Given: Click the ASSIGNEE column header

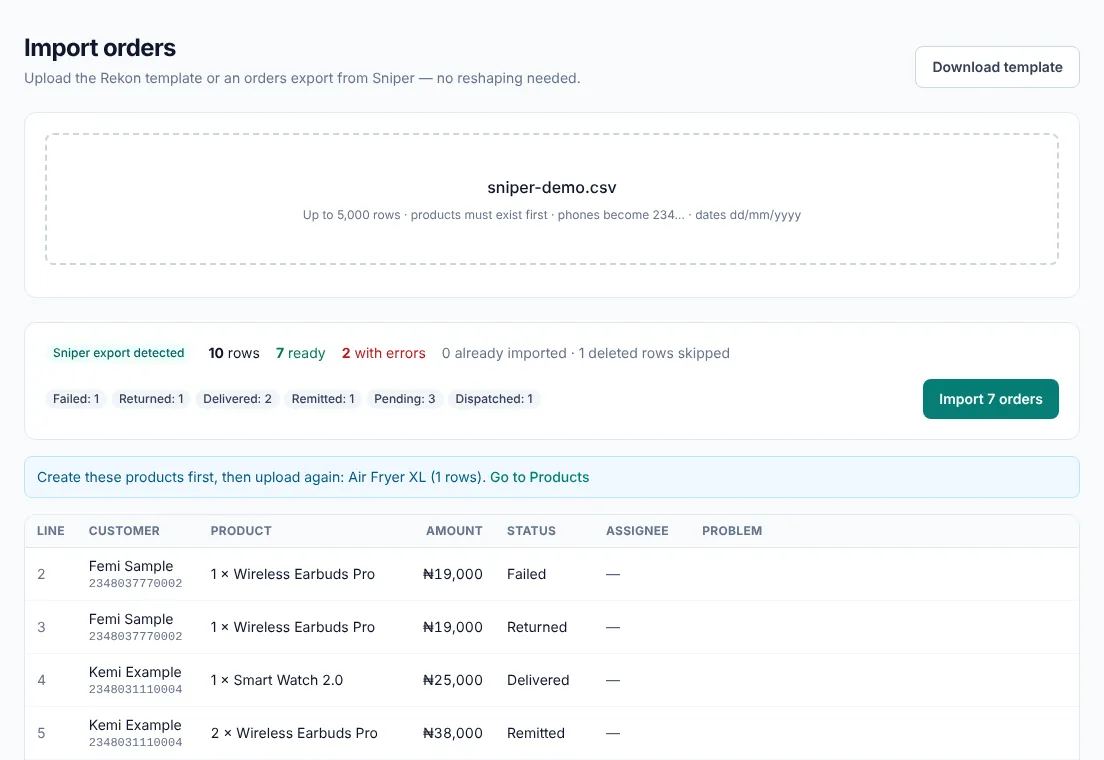Looking at the screenshot, I should pos(637,530).
